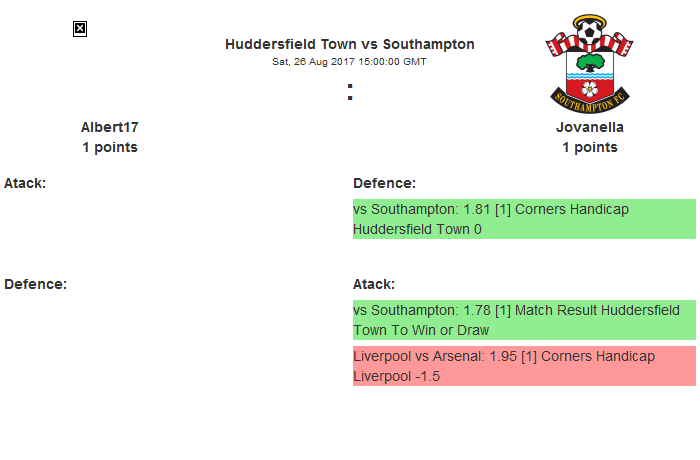Click the Southampton FC ribbon banner text

tap(589, 102)
